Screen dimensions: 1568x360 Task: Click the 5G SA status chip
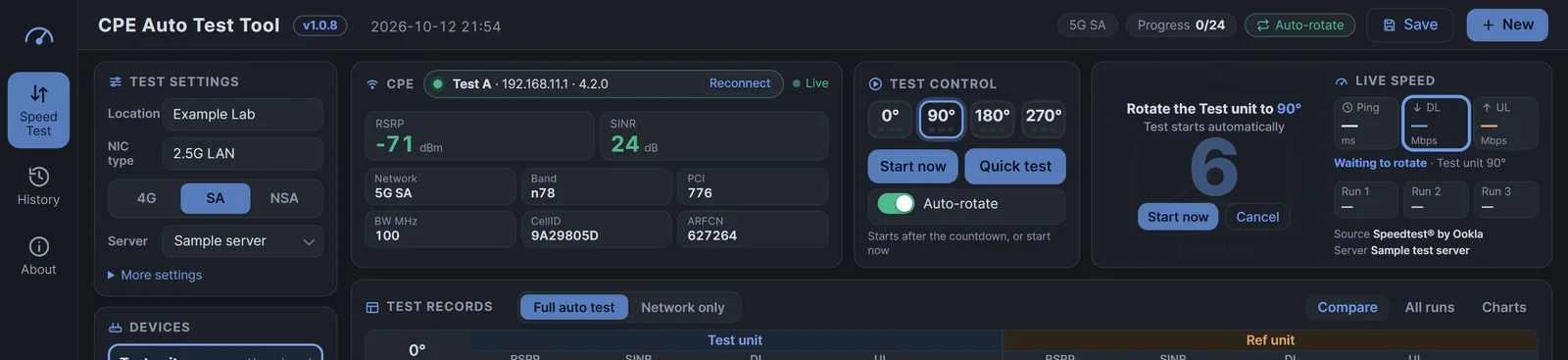click(x=1087, y=26)
